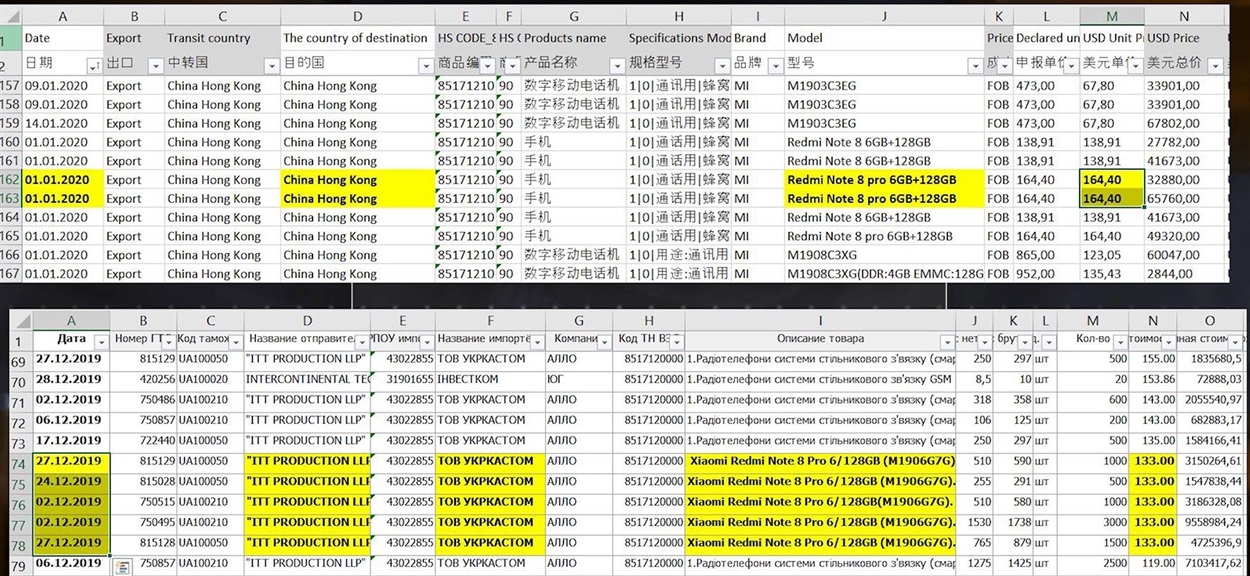1250x576 pixels.
Task: Select the 865,00 declared unit price cell
Action: pyautogui.click(x=1046, y=255)
